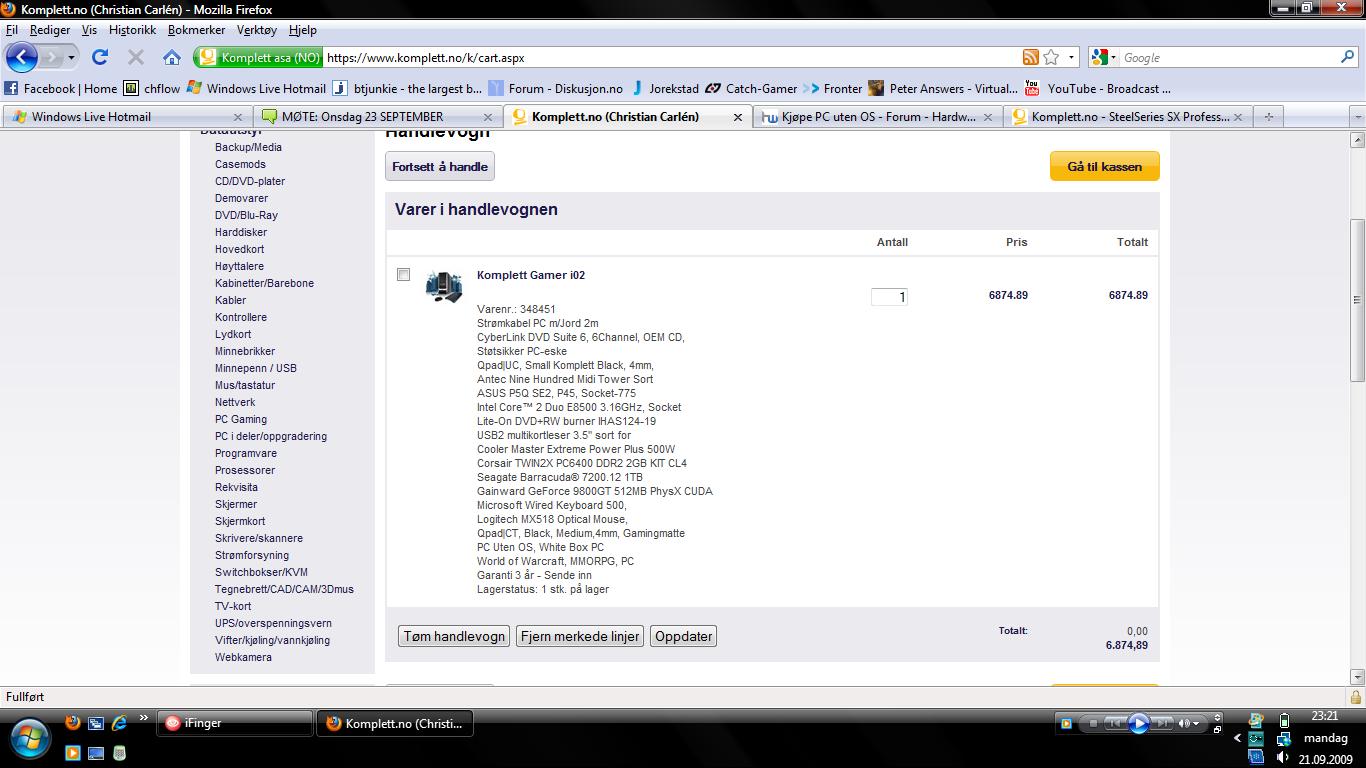
Task: Open the Rediger menu
Action: click(49, 30)
